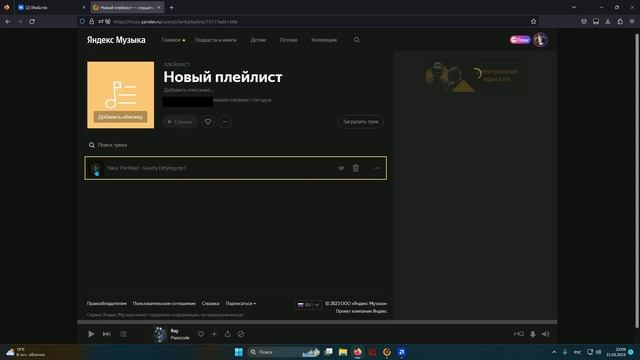Click Добавить обложку on playlist cover
This screenshot has width=640, height=360.
point(120,117)
